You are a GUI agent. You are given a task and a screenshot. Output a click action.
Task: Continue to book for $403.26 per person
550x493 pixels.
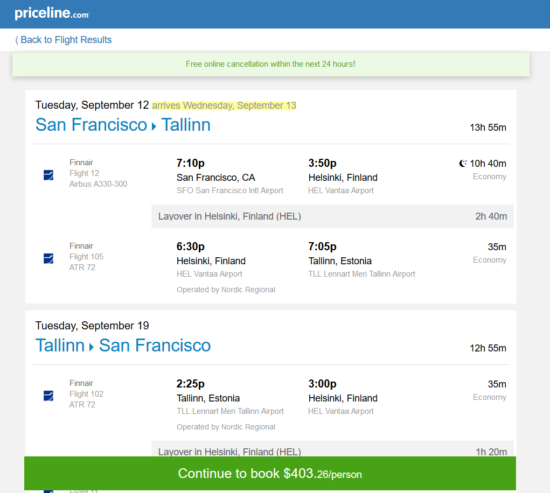click(270, 473)
